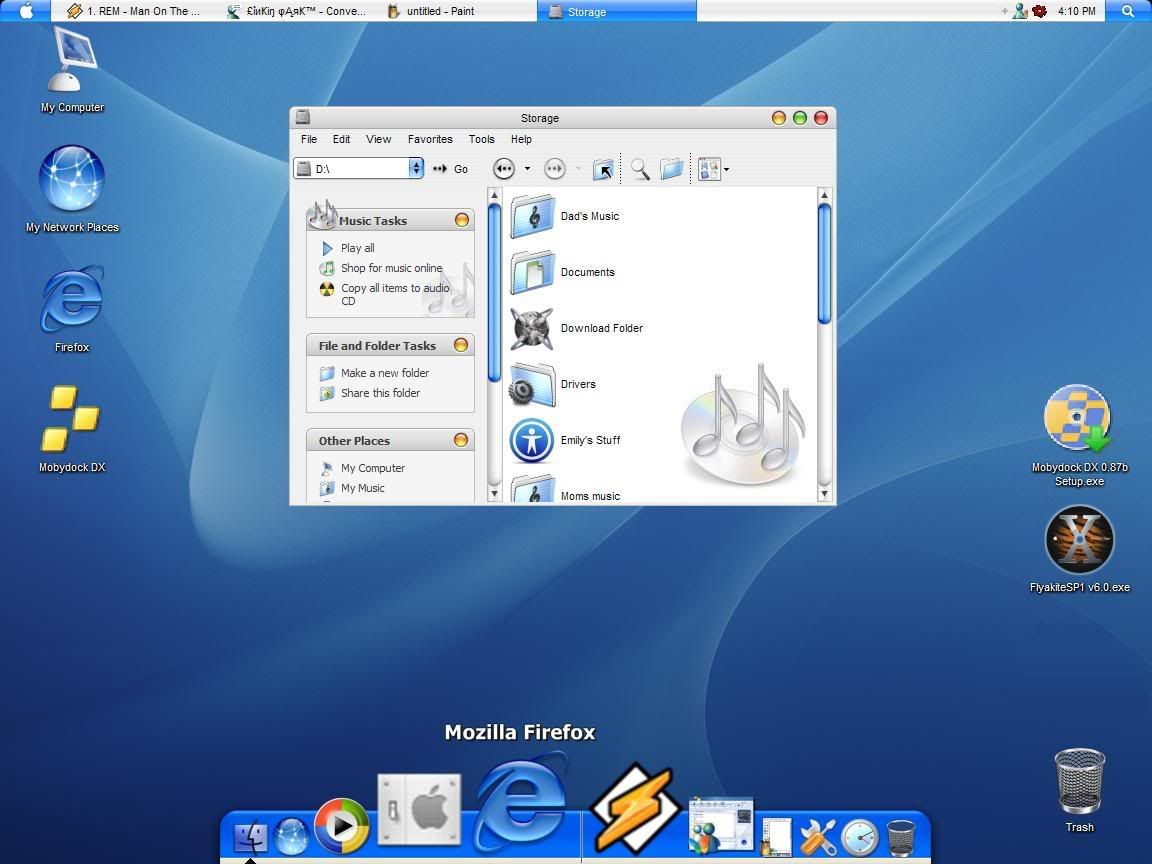1152x864 pixels.
Task: Open the Edit menu in Storage
Action: 342,139
